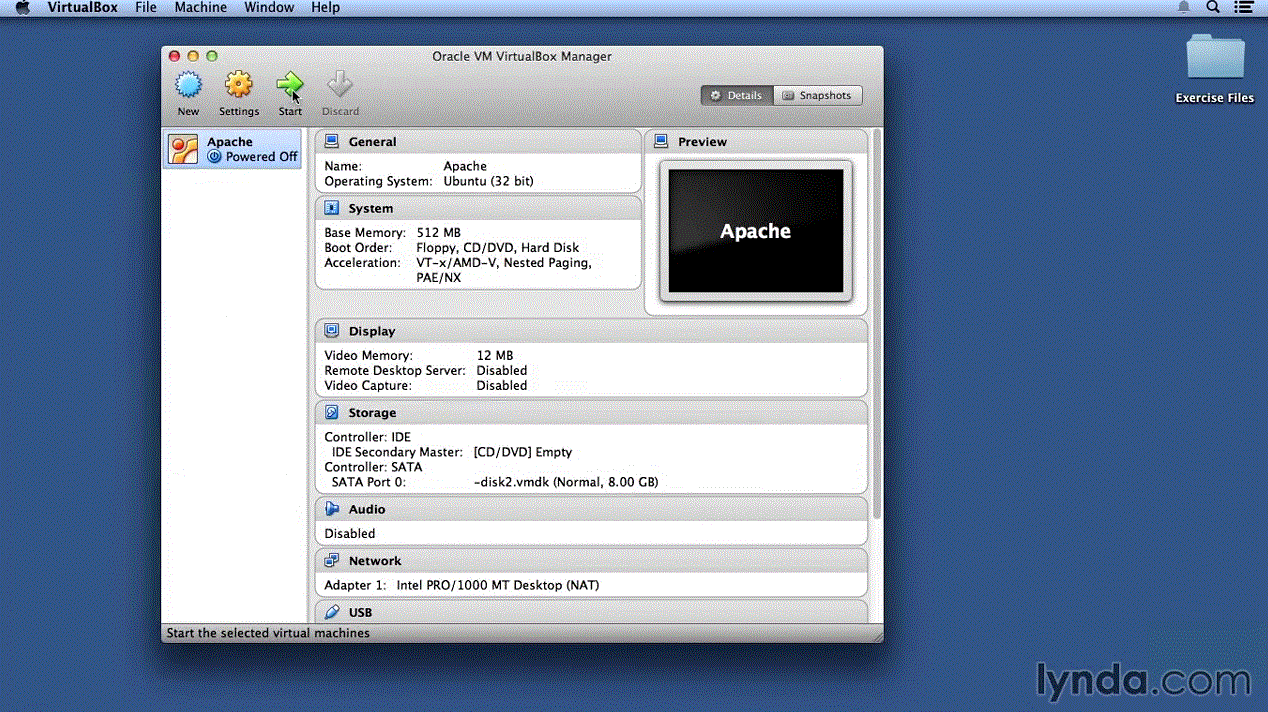Open the Window menu
1268x712 pixels.
tap(269, 8)
